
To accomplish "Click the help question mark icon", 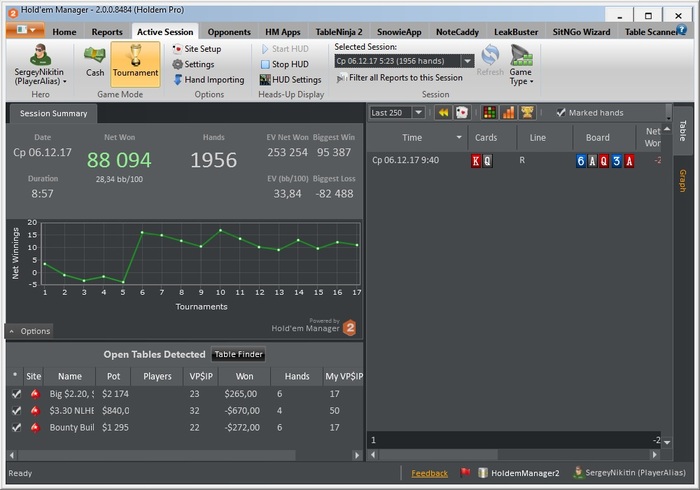I will [x=682, y=29].
